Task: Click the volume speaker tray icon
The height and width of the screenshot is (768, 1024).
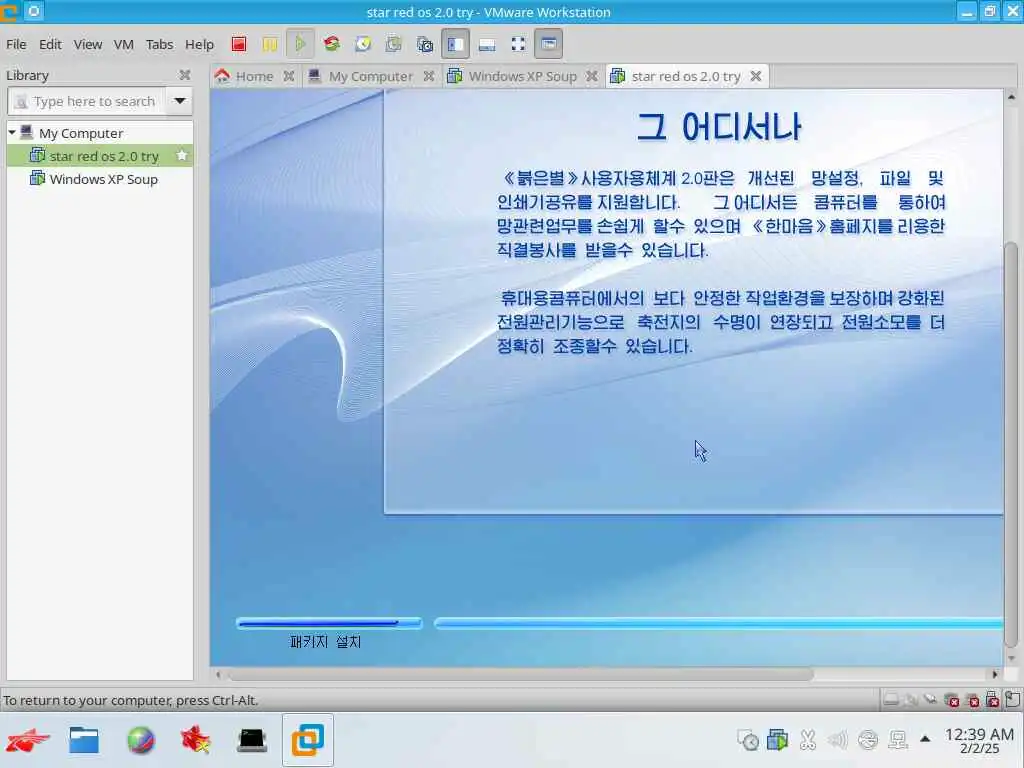Action: 837,740
